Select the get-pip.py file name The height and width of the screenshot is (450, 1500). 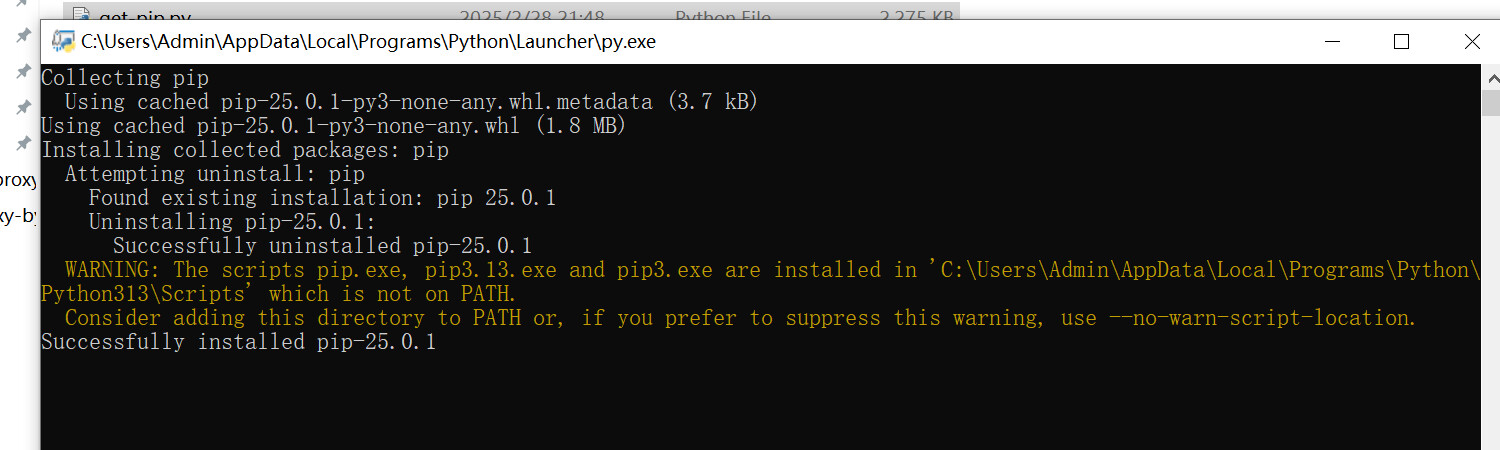pyautogui.click(x=145, y=16)
